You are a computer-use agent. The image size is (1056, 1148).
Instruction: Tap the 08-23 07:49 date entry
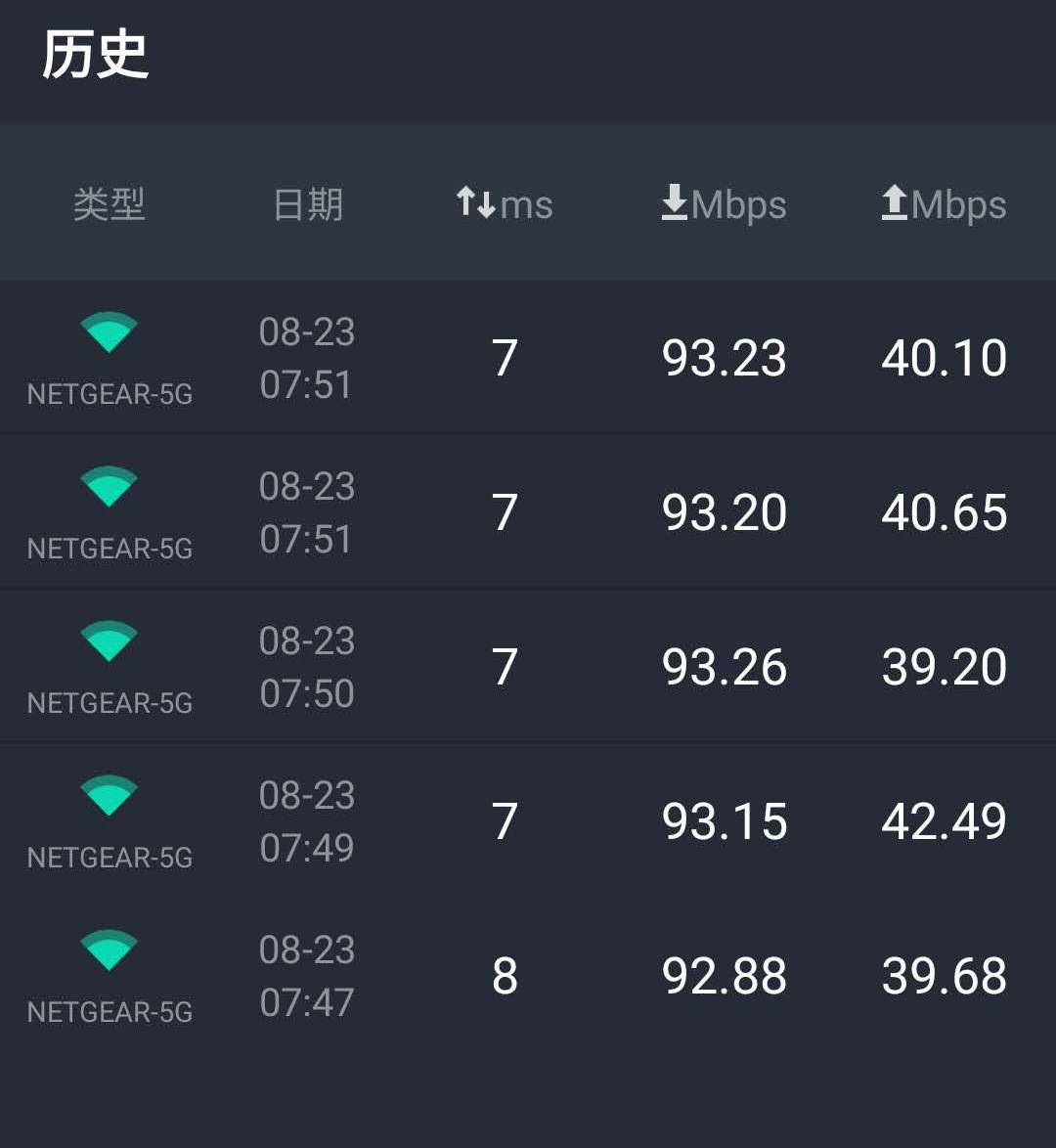click(307, 821)
